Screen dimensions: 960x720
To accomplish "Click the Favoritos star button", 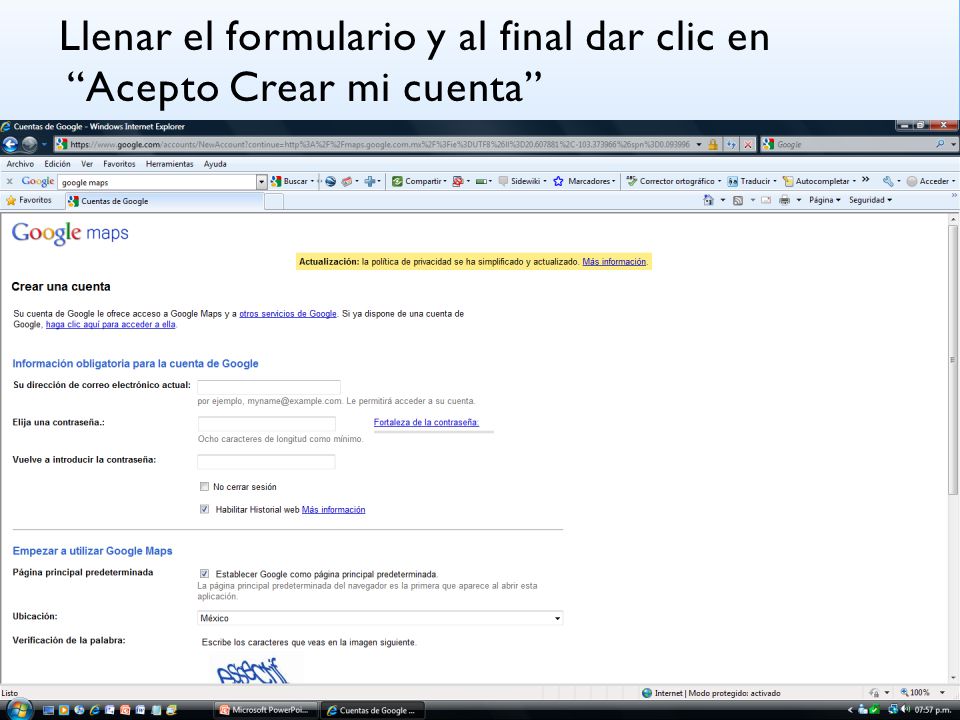I will point(29,200).
